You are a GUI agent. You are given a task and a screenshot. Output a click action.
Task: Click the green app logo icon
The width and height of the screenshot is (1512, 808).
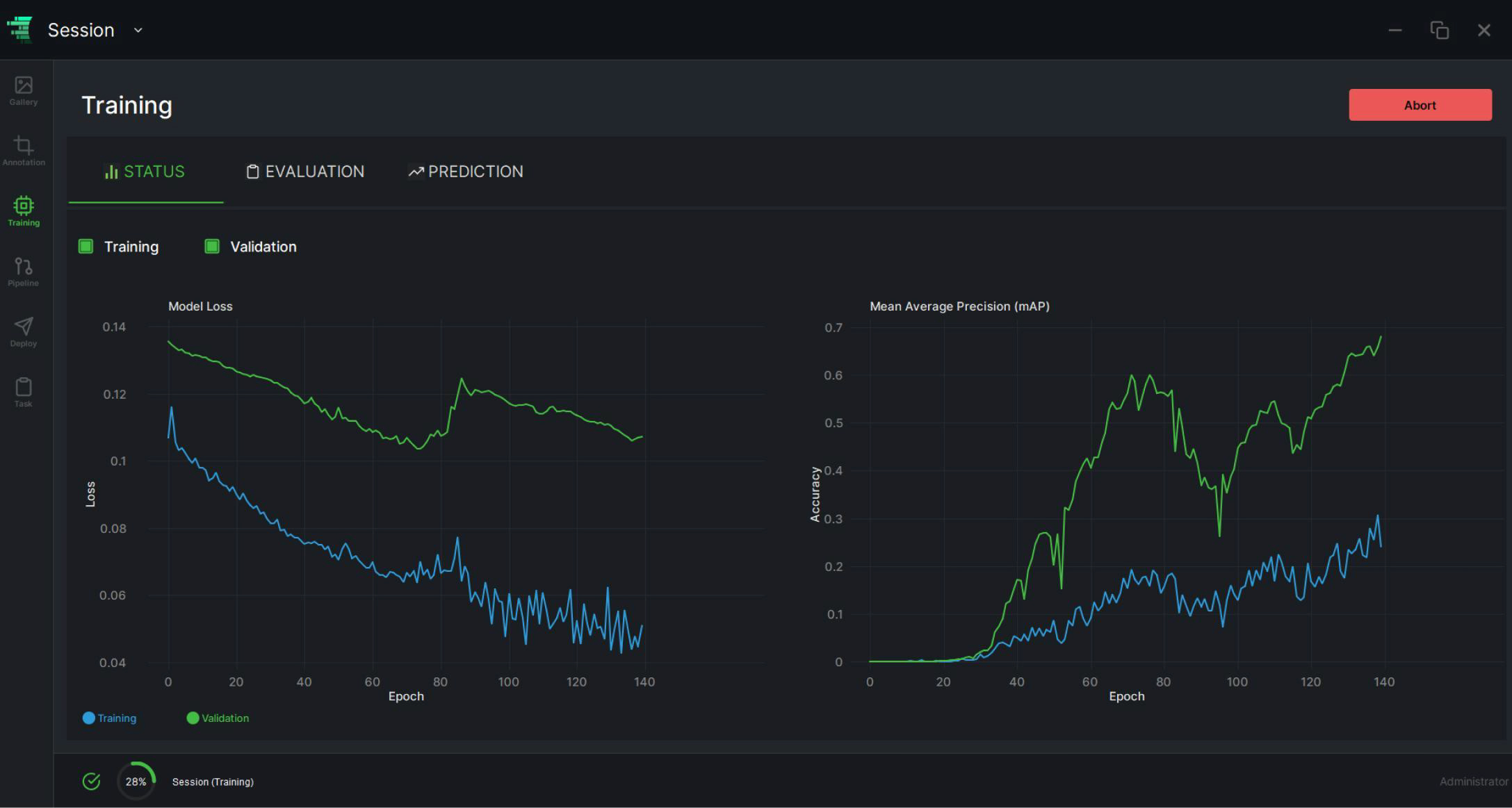tap(20, 30)
